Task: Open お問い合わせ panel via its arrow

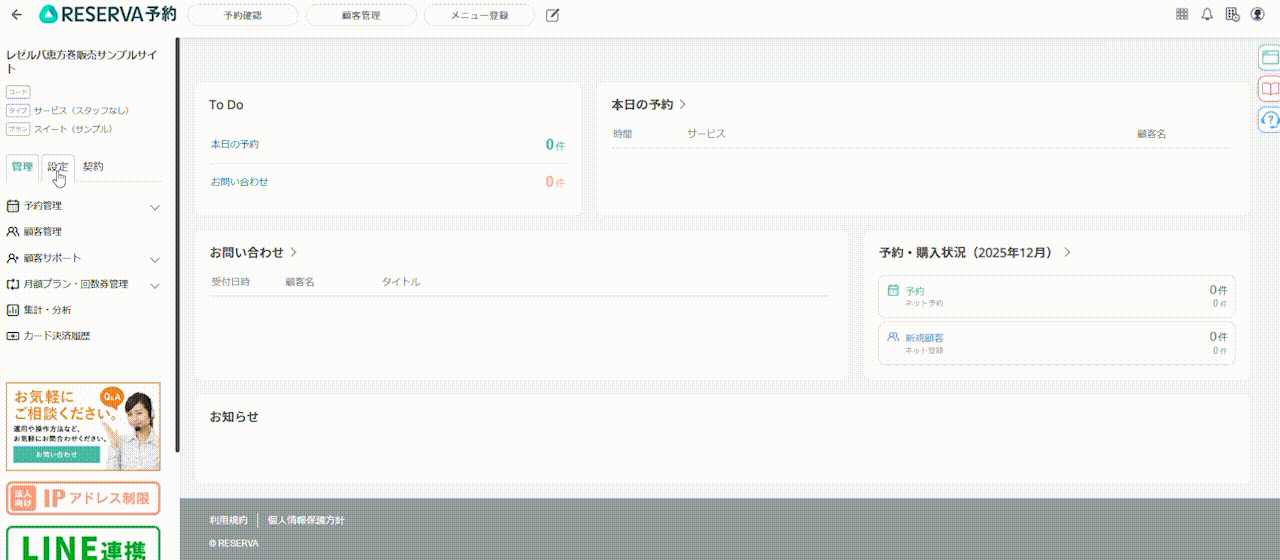Action: pos(293,252)
